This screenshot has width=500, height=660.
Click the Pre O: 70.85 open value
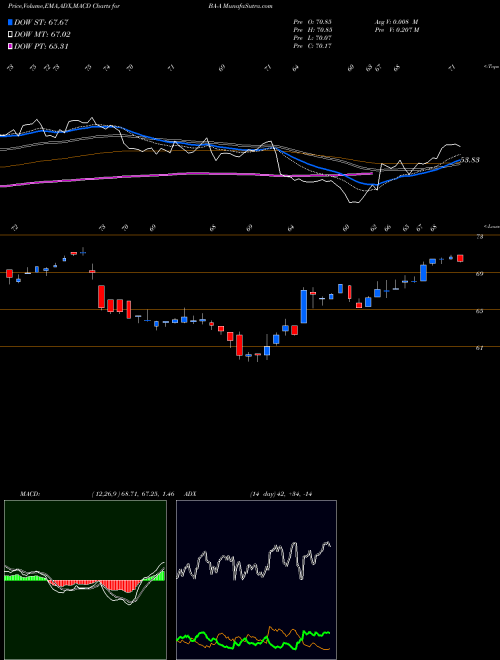(x=313, y=22)
